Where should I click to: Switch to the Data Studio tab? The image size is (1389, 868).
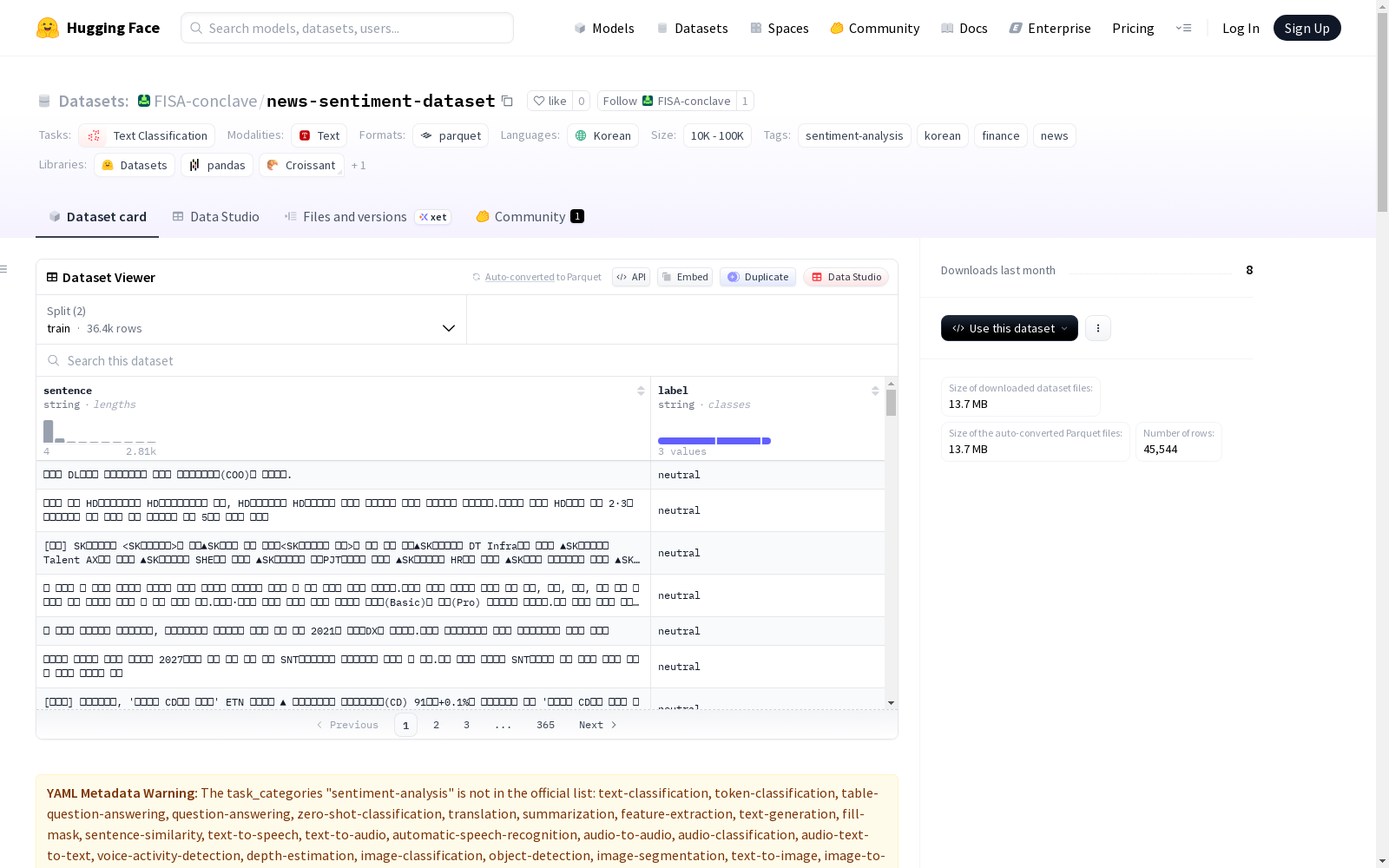(215, 217)
